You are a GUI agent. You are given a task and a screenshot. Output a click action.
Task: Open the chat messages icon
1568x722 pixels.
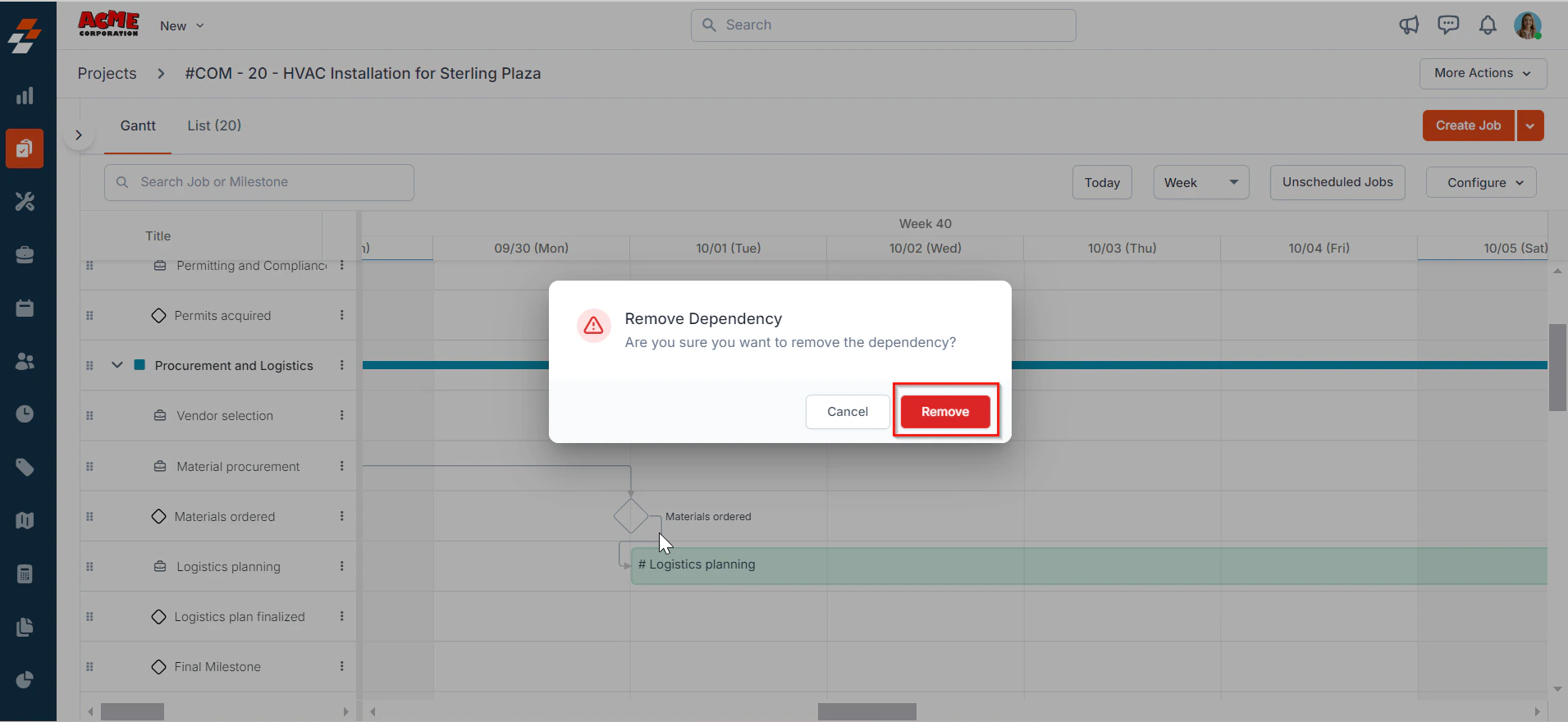[1448, 25]
